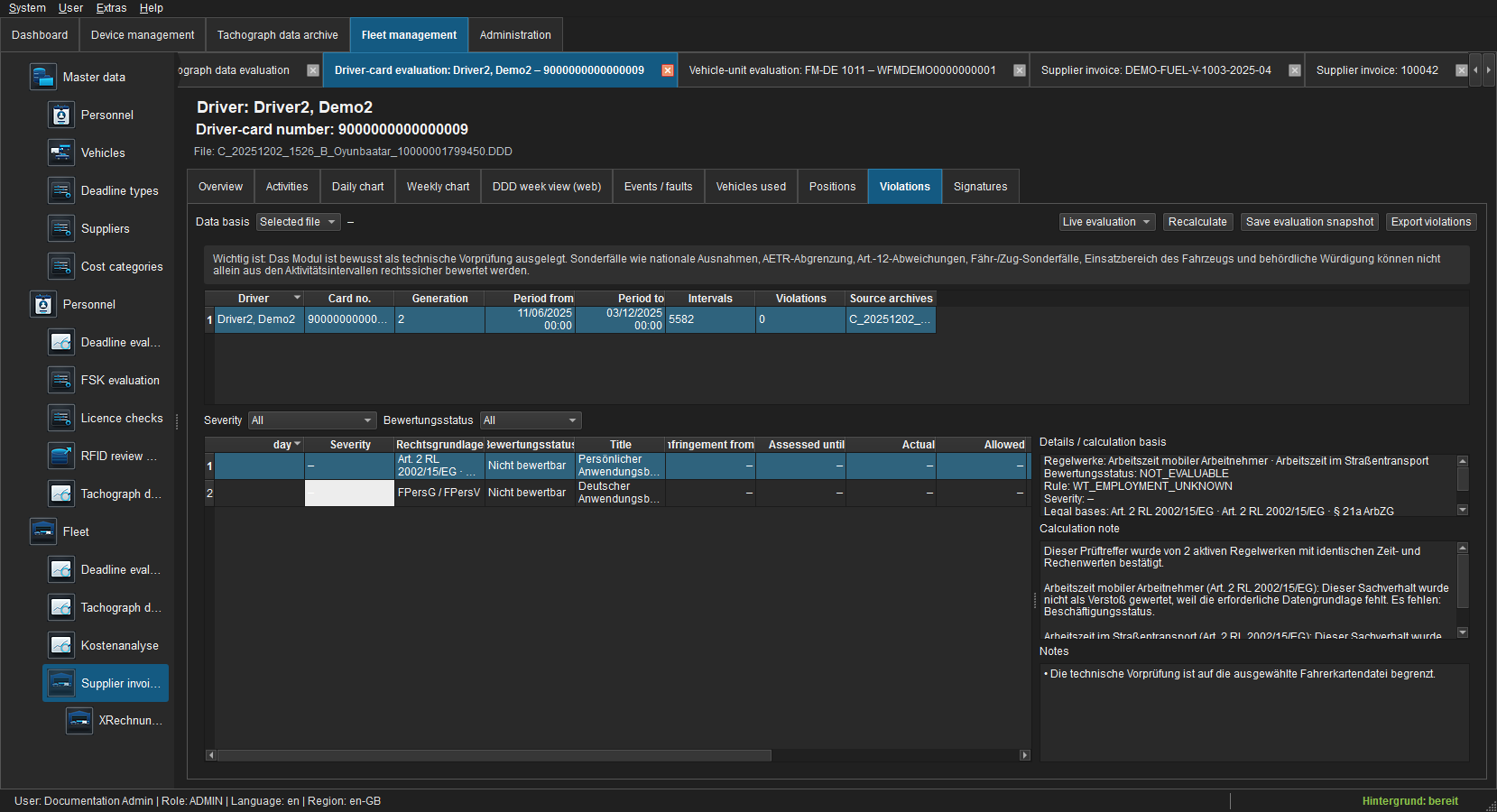The height and width of the screenshot is (812, 1497).
Task: Select the Driver2, Demo2 row
Action: click(x=570, y=319)
